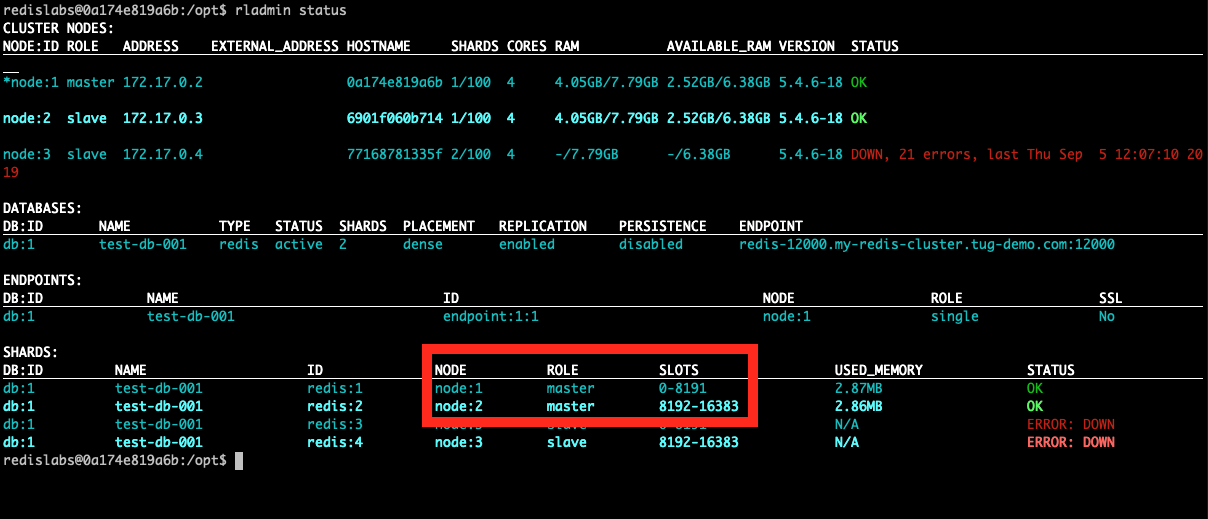The image size is (1208, 519).
Task: Click the 'No' SSL value
Action: (x=1107, y=316)
